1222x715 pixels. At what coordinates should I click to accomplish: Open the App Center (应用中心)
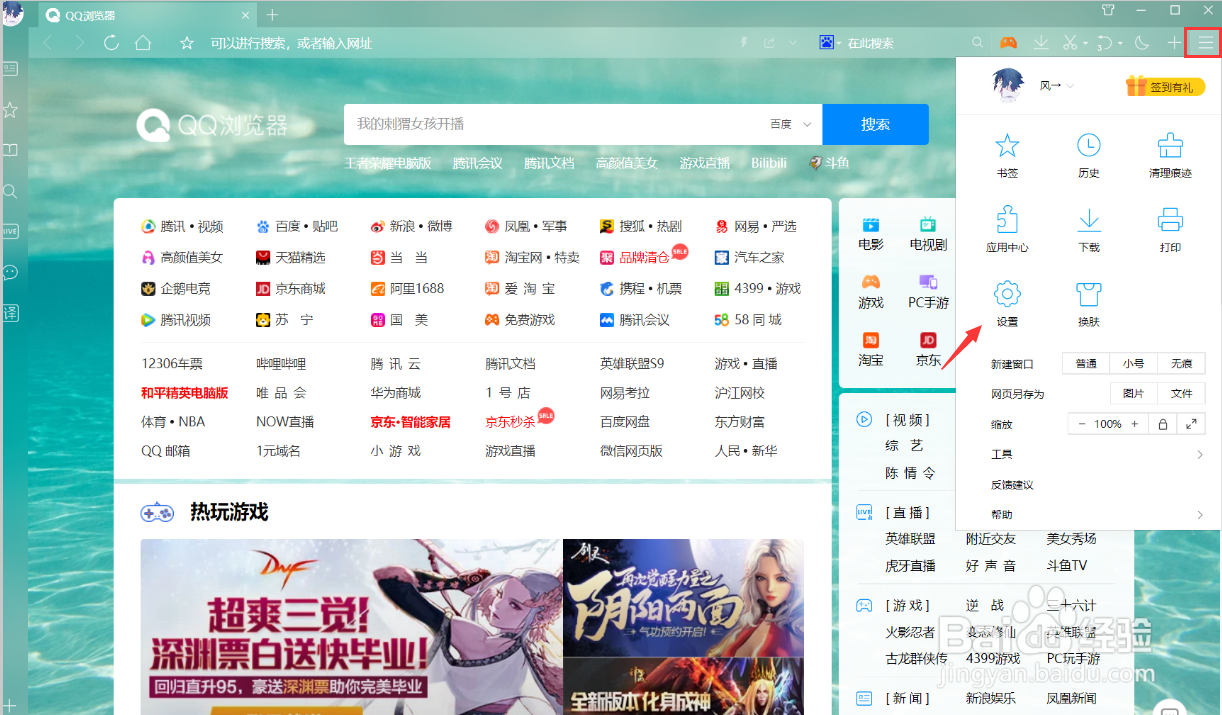point(1007,229)
